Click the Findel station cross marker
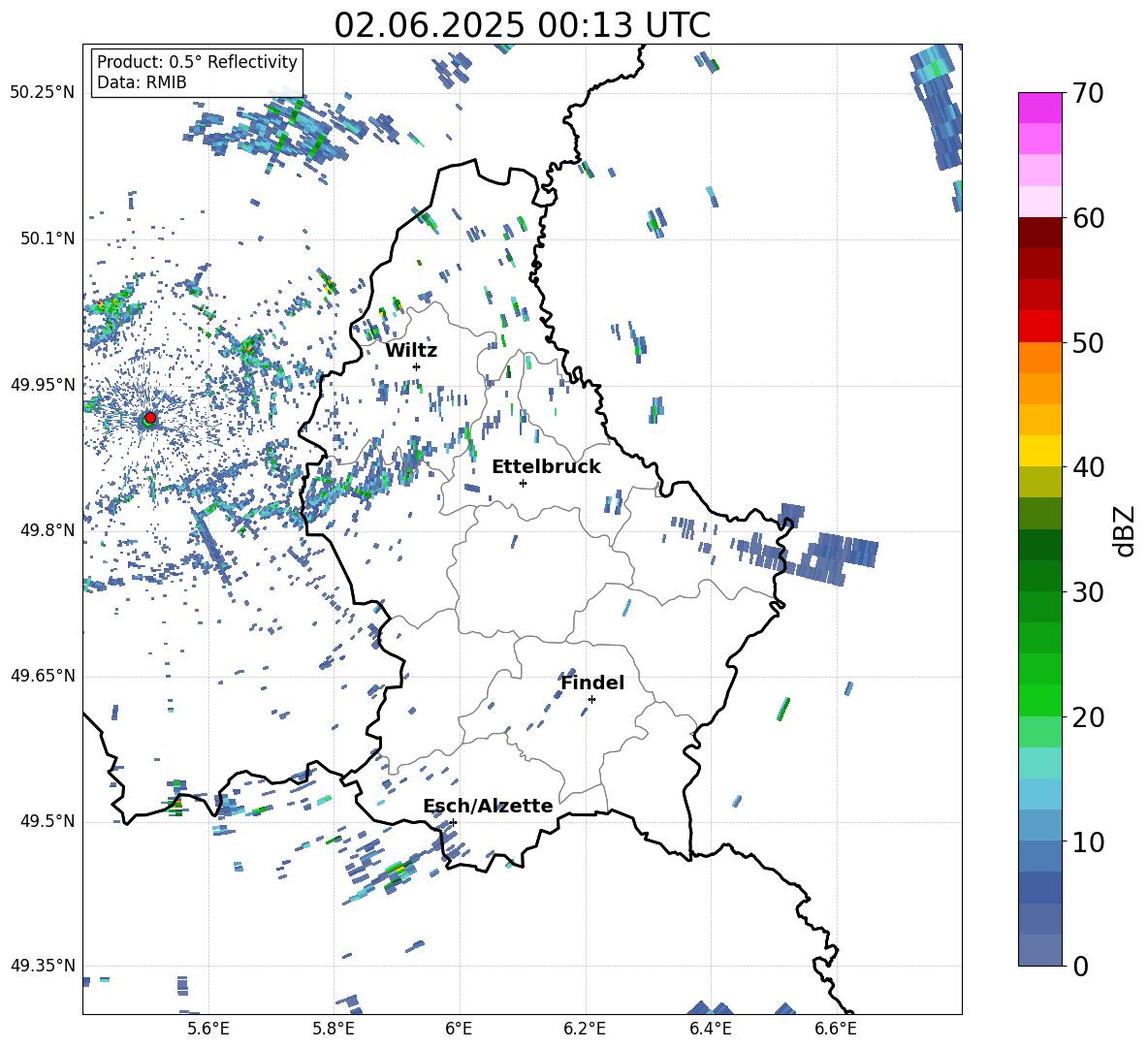The height and width of the screenshot is (1048, 1148). pyautogui.click(x=591, y=699)
